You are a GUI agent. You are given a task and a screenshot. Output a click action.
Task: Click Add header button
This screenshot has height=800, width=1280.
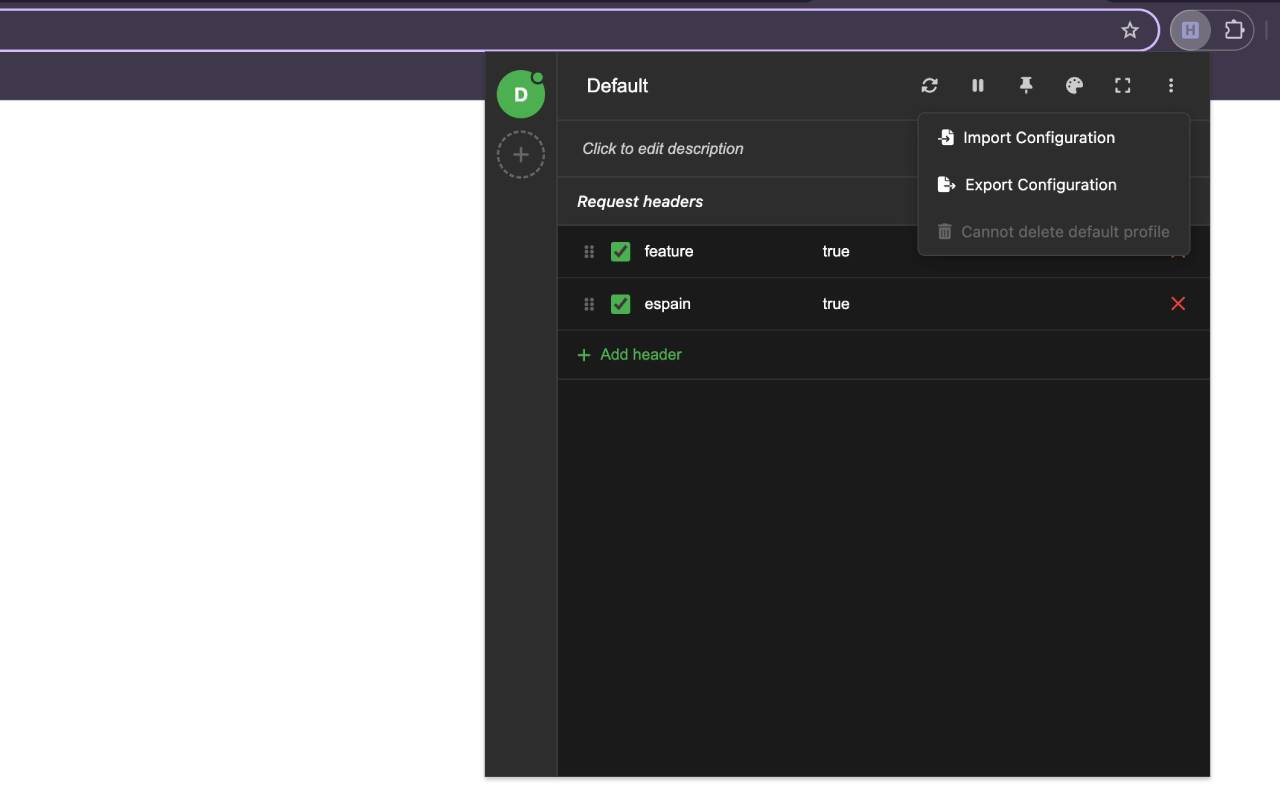click(630, 355)
